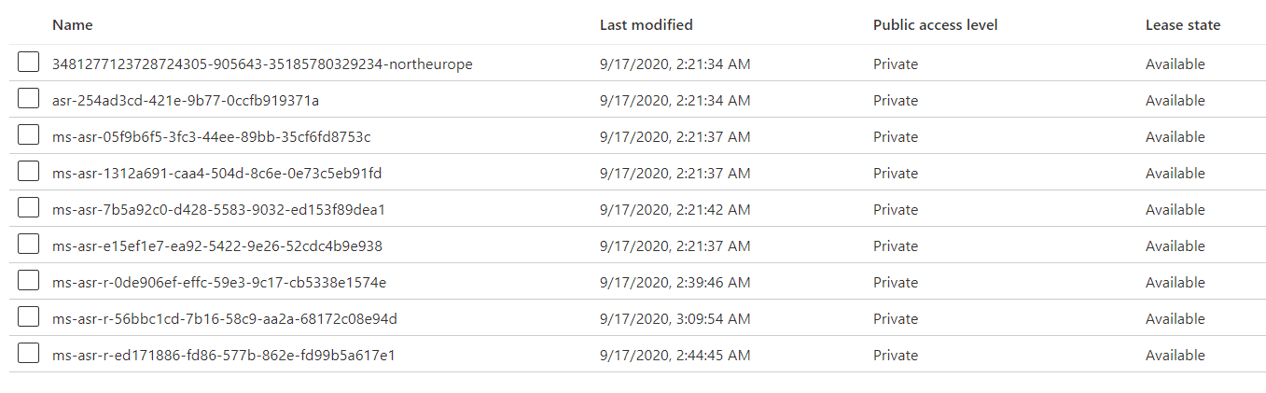Open container asr-254ad3cd-421e-9b77-0ccfb919371a
Image resolution: width=1266 pixels, height=393 pixels.
tap(186, 100)
